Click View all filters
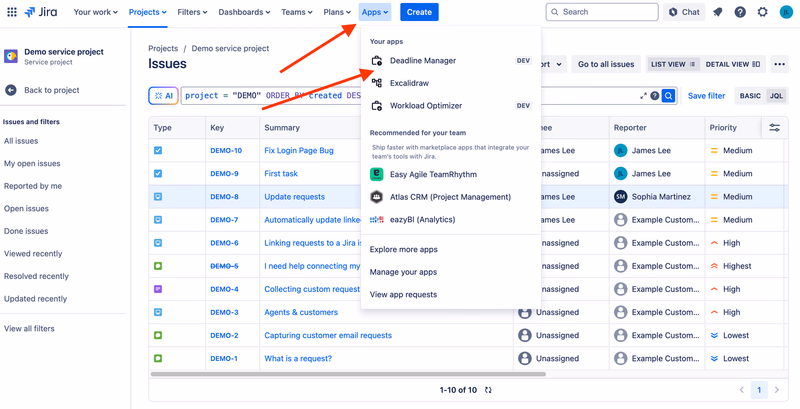 click(29, 329)
